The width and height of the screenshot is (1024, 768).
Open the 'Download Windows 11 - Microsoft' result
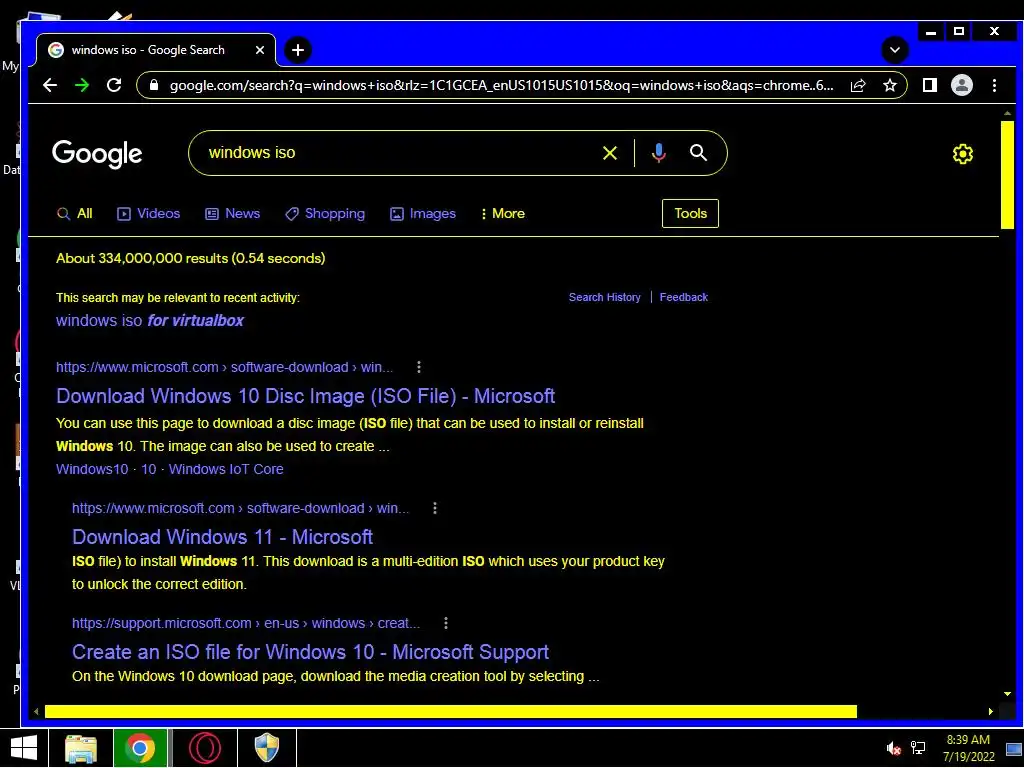click(x=222, y=537)
